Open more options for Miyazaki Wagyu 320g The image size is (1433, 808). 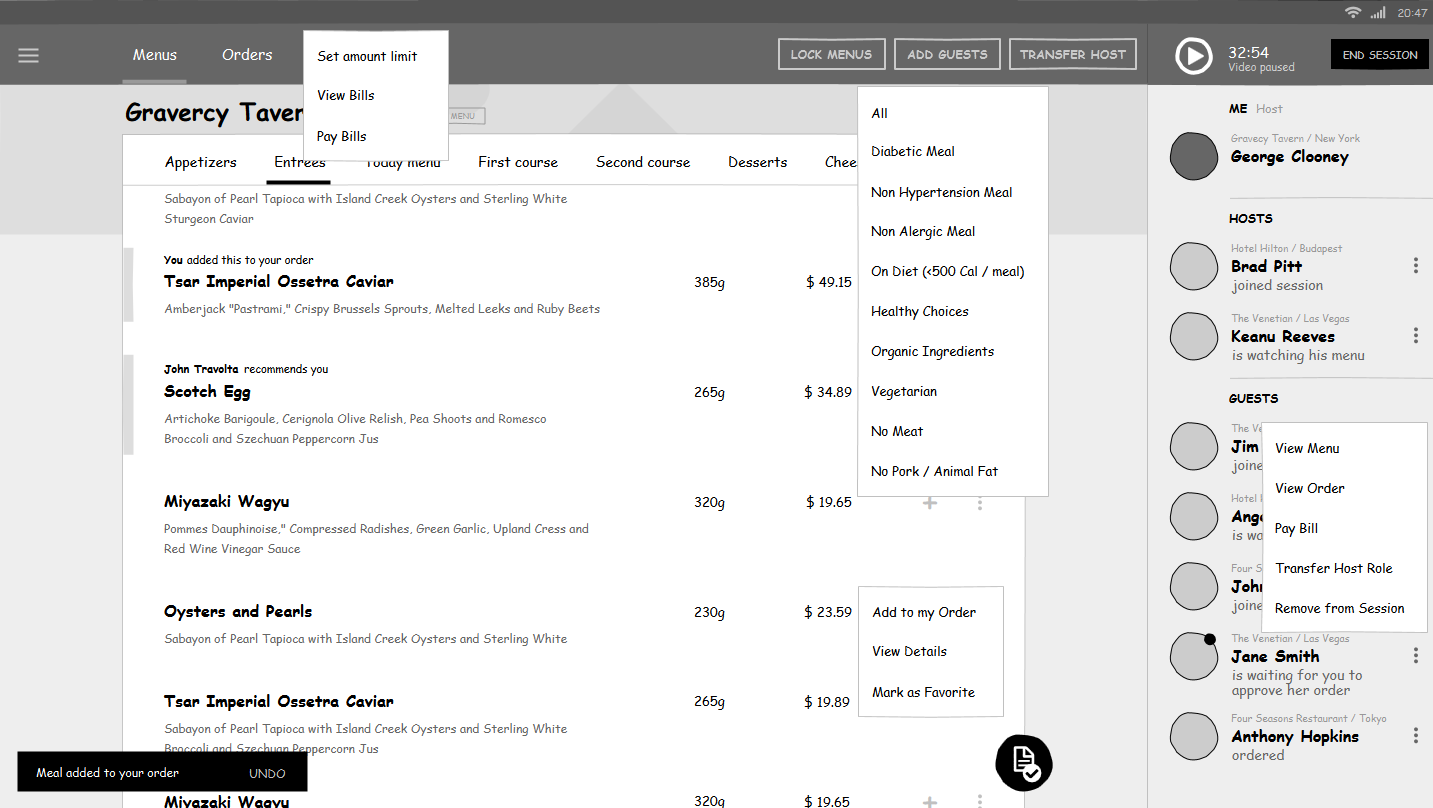(979, 502)
